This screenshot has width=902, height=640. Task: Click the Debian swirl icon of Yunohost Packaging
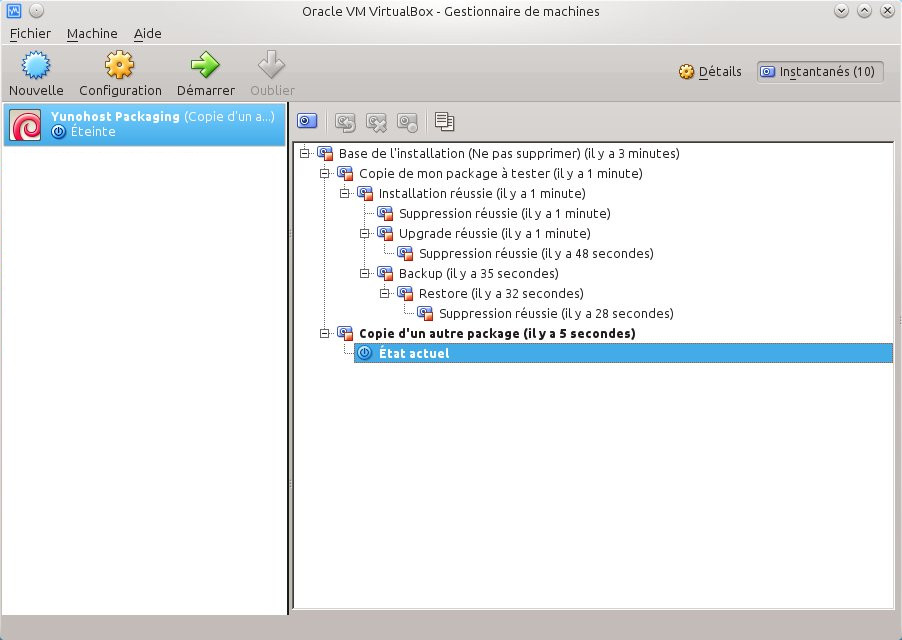(25, 124)
